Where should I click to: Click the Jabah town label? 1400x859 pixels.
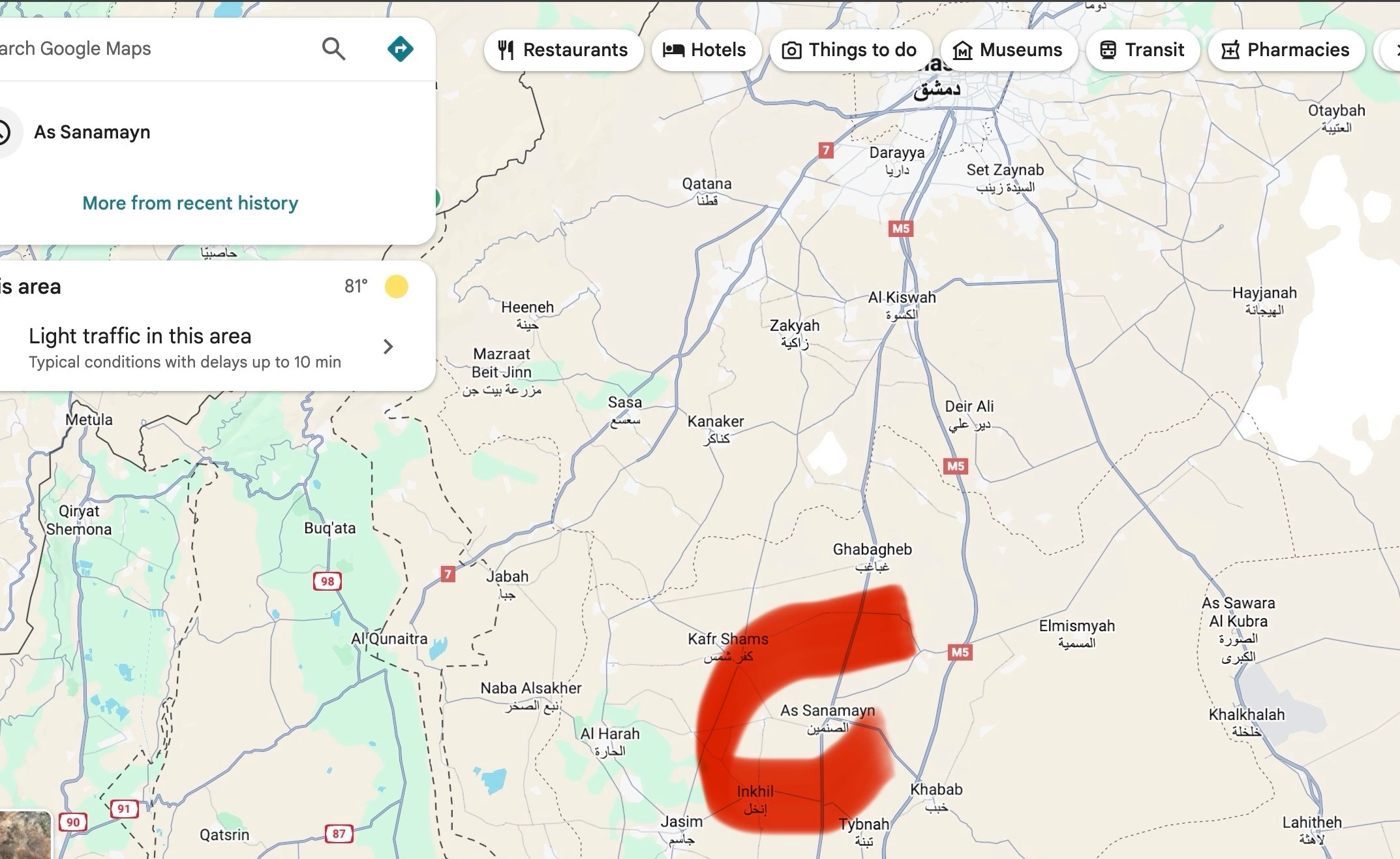508,585
